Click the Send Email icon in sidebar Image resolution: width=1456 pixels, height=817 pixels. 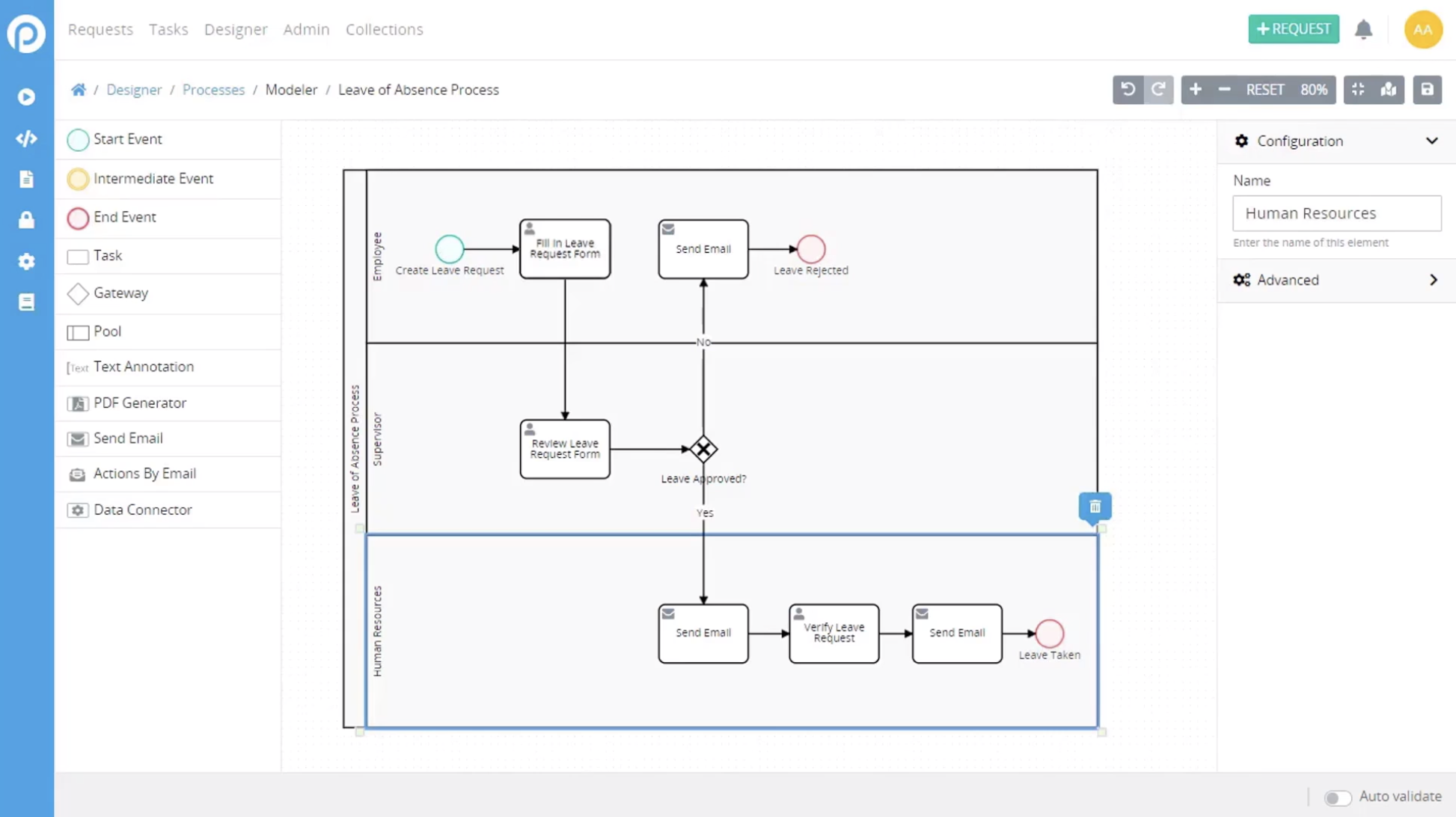[x=77, y=438]
